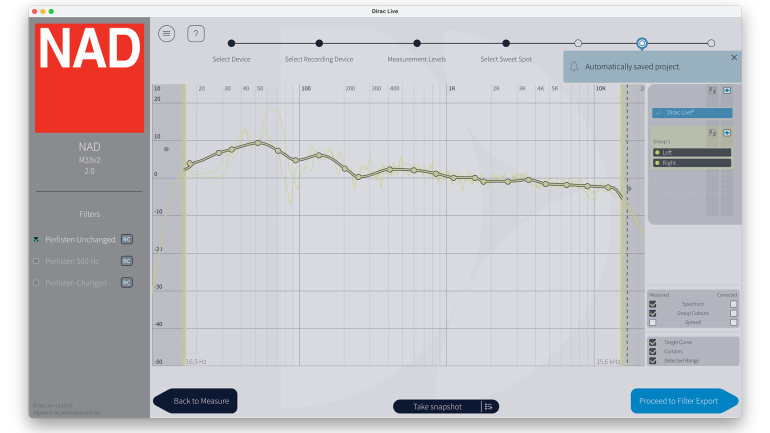Select the Perlisten 500 Hz filter checkbox
Screen dimensions: 770x433
tap(36, 261)
